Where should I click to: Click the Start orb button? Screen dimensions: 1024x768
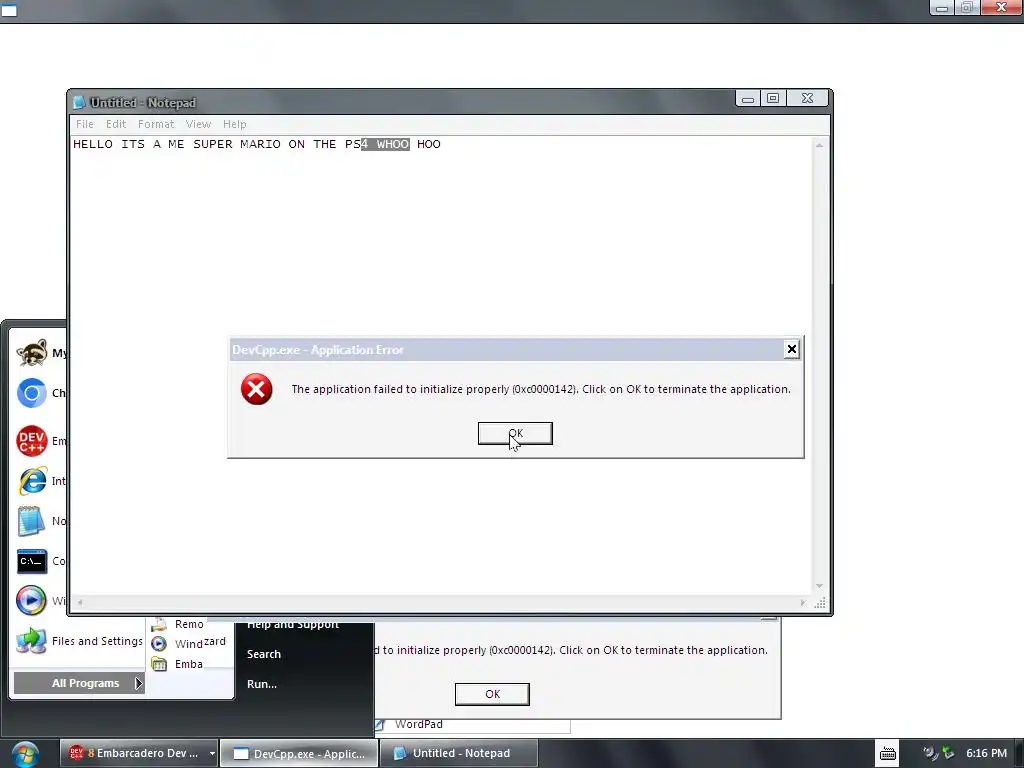(25, 754)
